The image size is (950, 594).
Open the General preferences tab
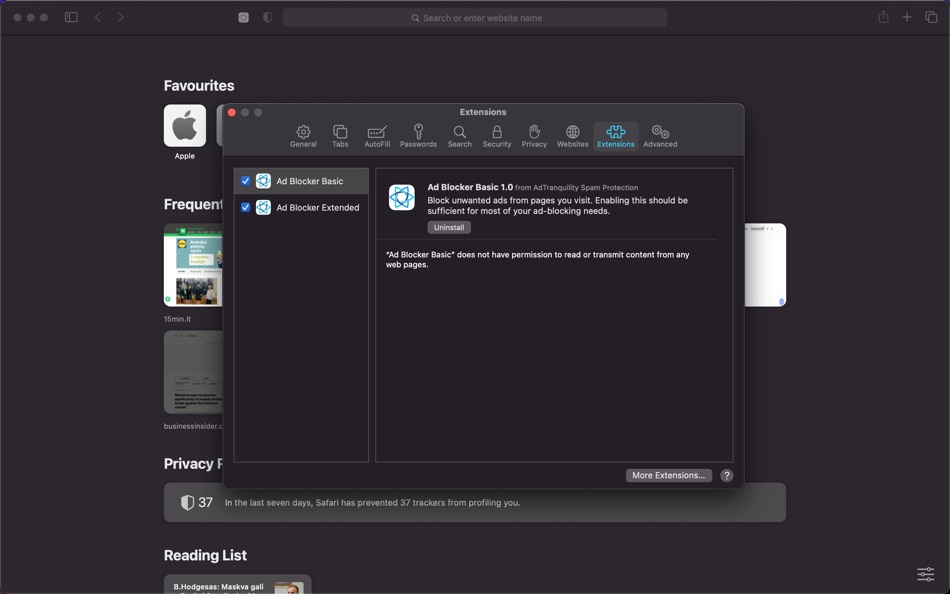pos(303,136)
